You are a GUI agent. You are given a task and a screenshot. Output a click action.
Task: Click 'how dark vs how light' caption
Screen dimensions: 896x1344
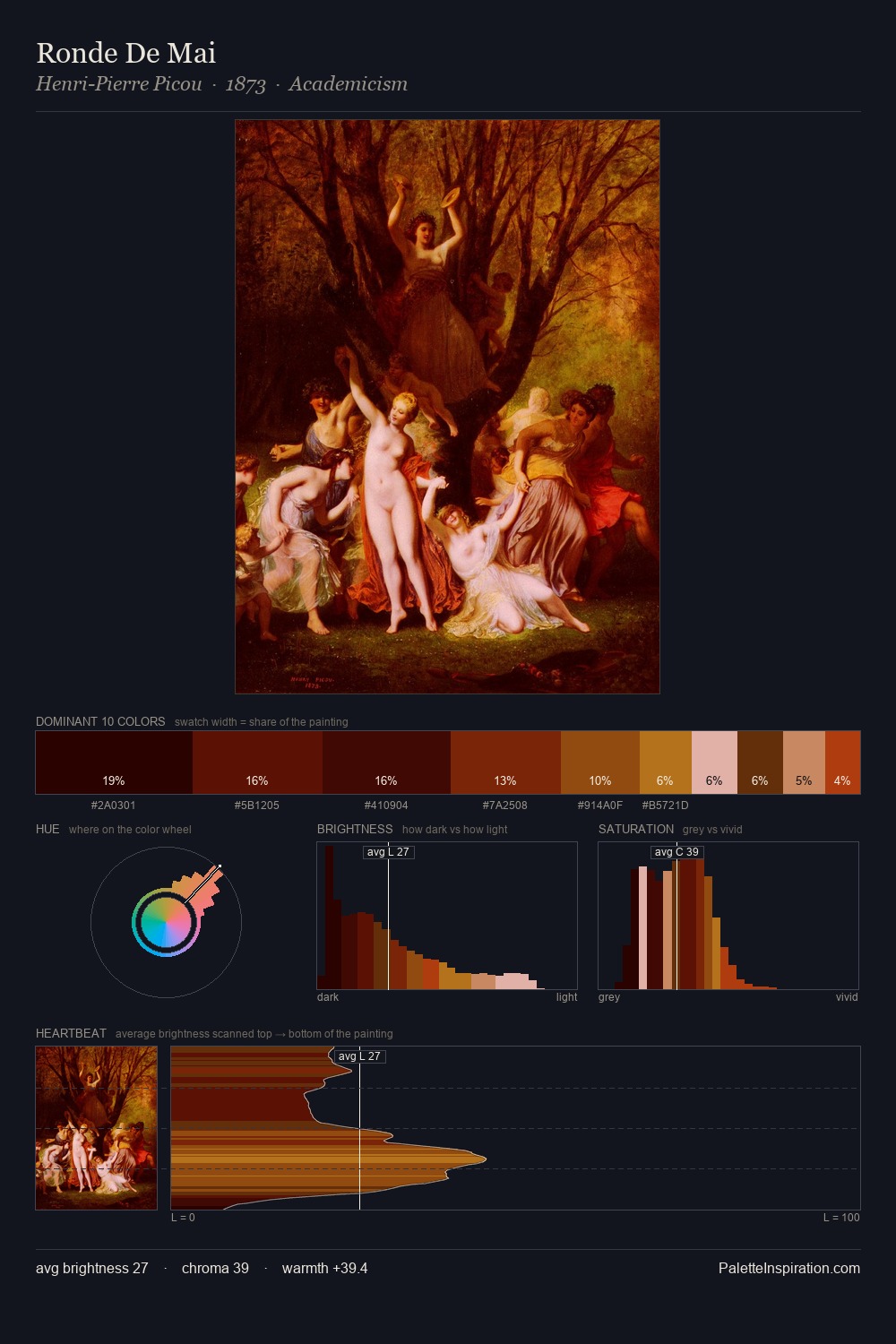454,830
